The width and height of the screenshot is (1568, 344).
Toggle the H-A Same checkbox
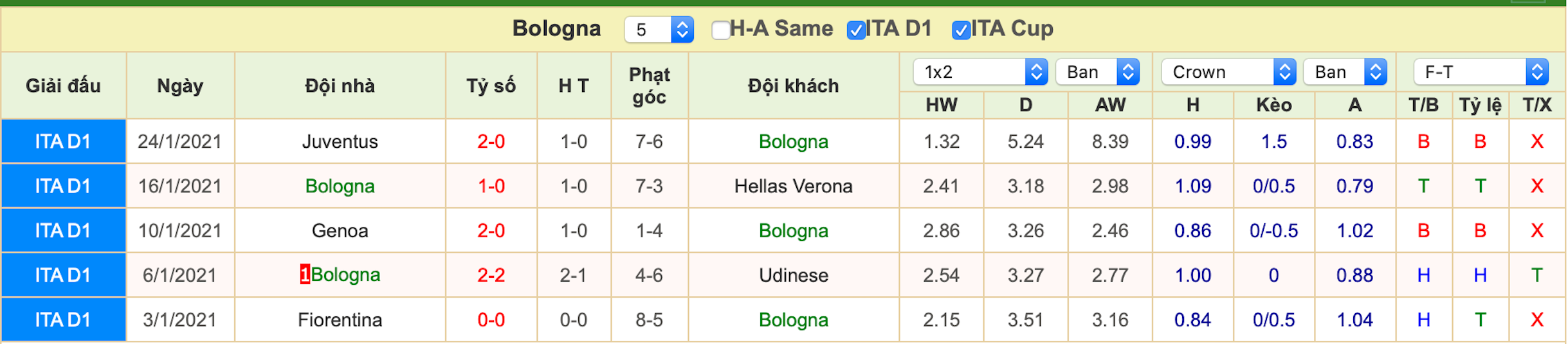720,30
